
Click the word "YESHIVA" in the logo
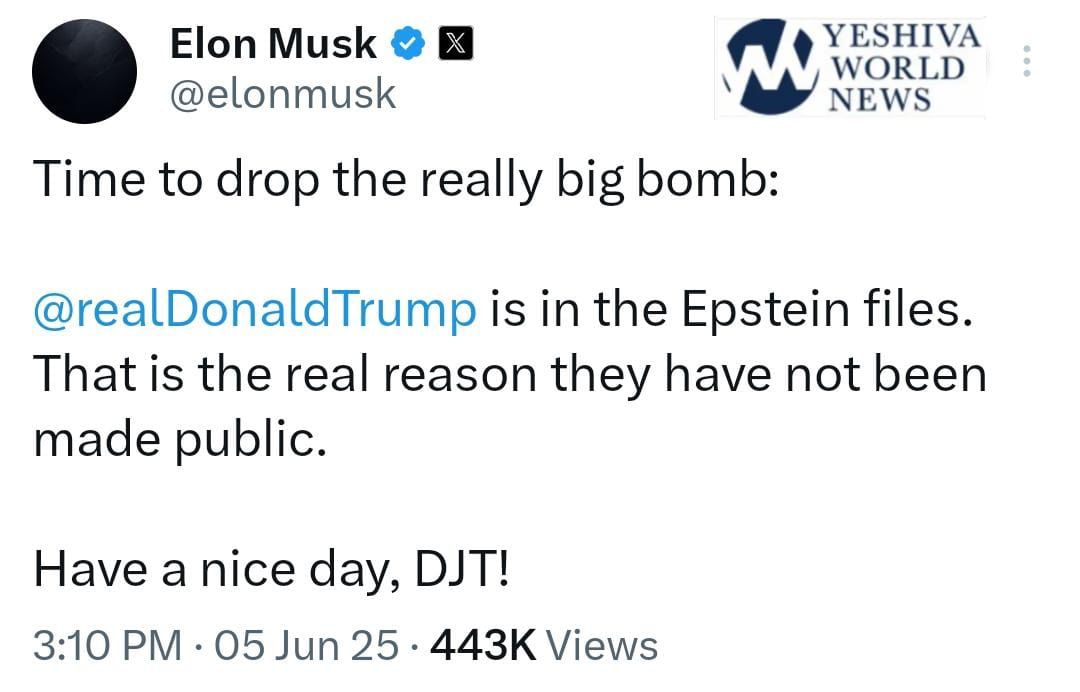[901, 37]
